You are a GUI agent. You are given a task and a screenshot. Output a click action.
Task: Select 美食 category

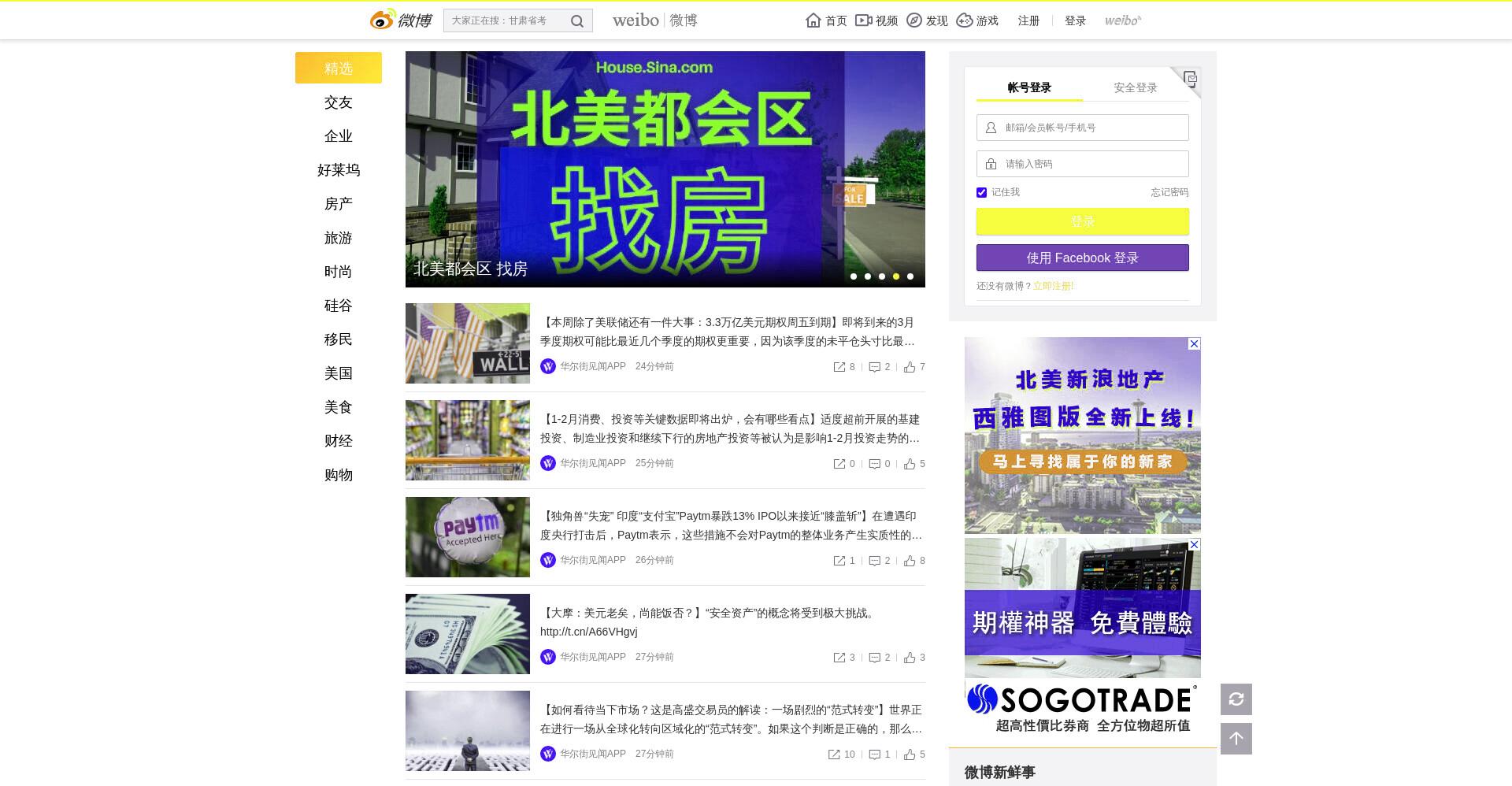point(339,407)
